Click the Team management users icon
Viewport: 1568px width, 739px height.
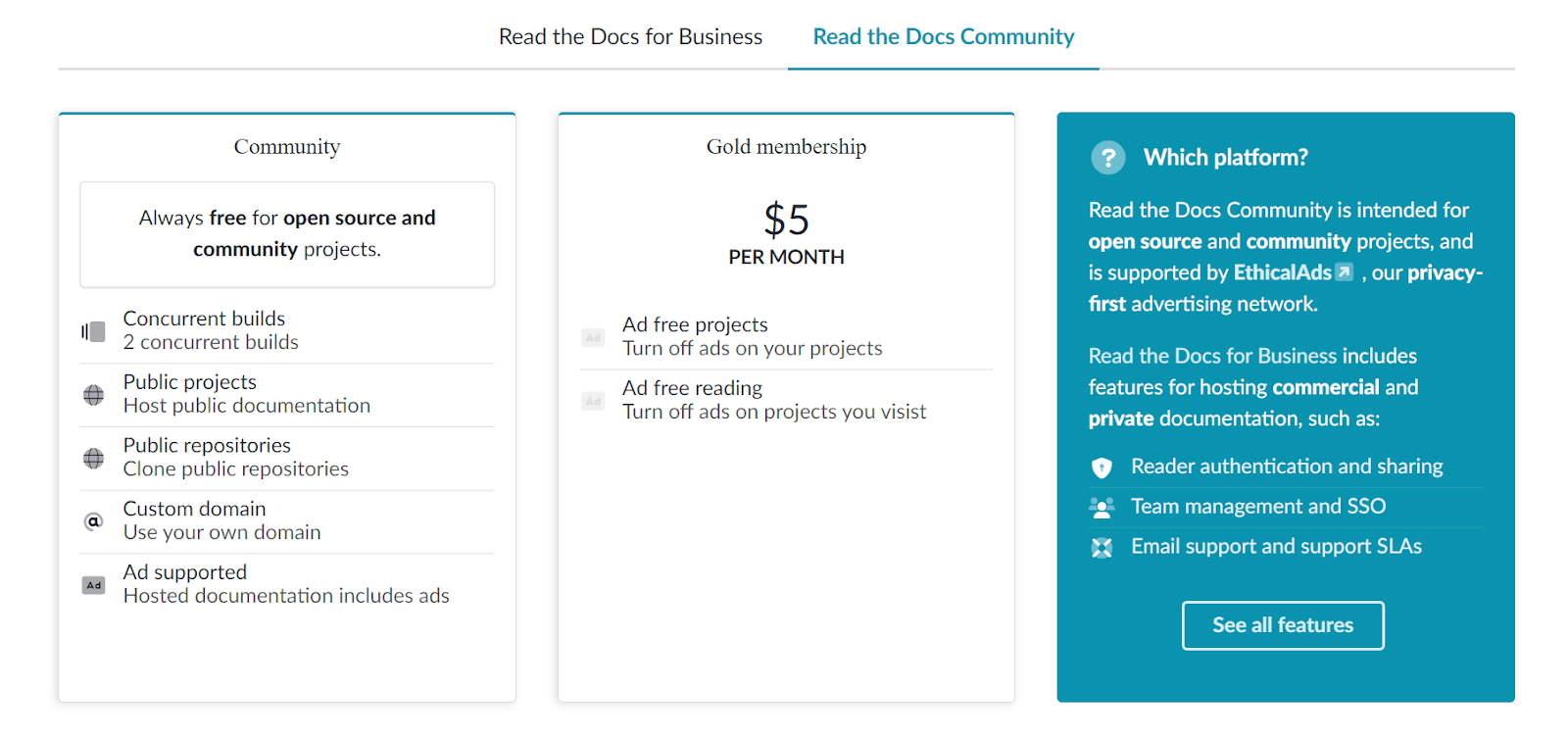pyautogui.click(x=1102, y=508)
